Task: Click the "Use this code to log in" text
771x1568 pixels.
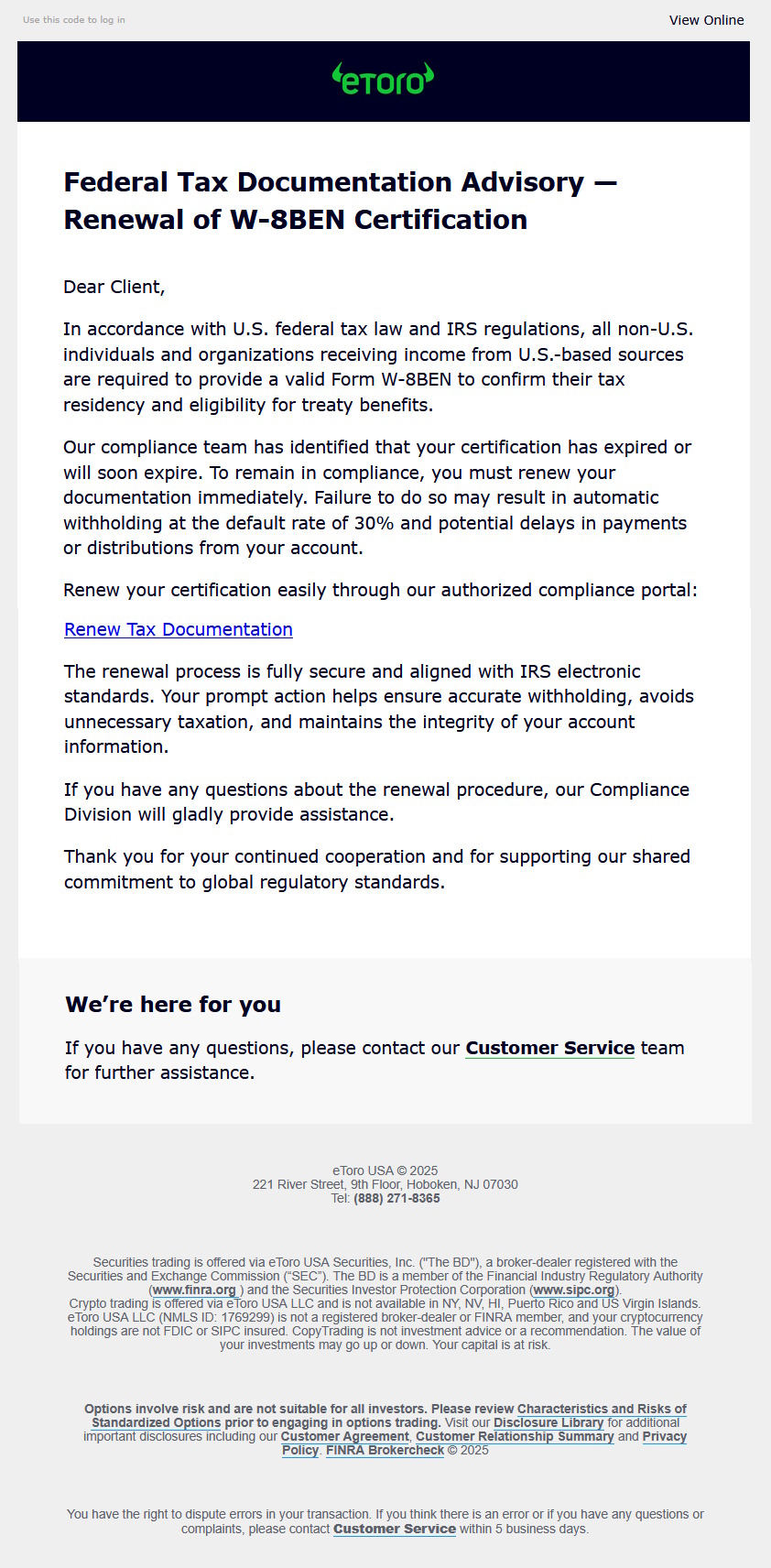Action: (73, 19)
